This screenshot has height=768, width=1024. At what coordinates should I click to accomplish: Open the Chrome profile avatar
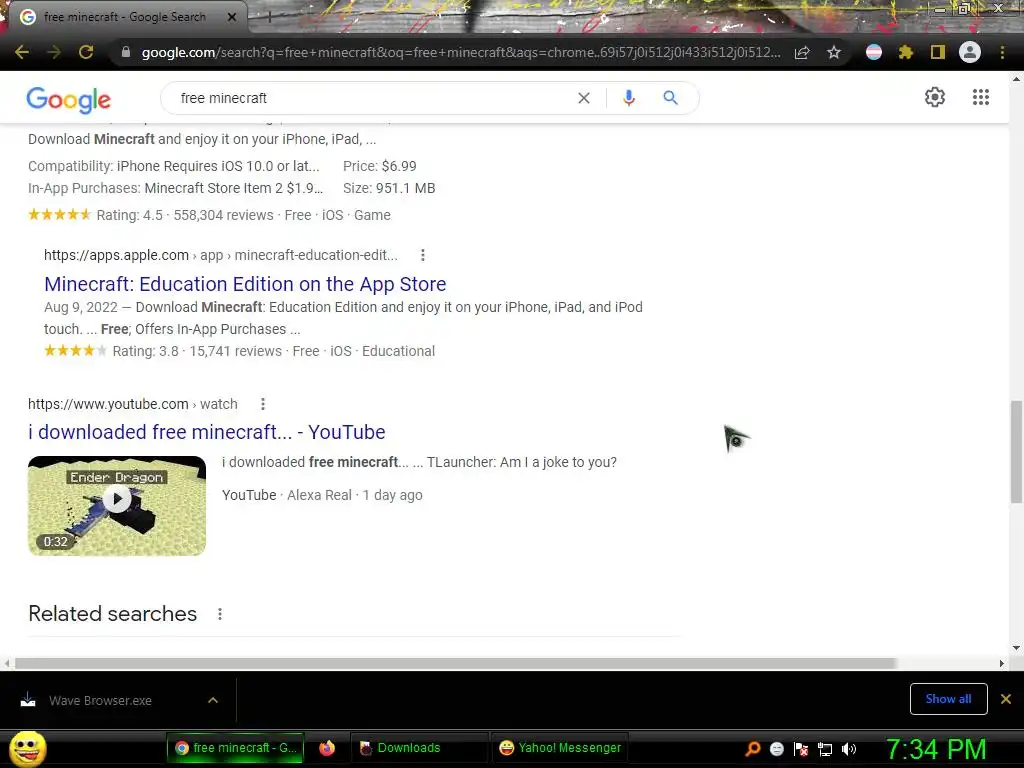pyautogui.click(x=970, y=52)
